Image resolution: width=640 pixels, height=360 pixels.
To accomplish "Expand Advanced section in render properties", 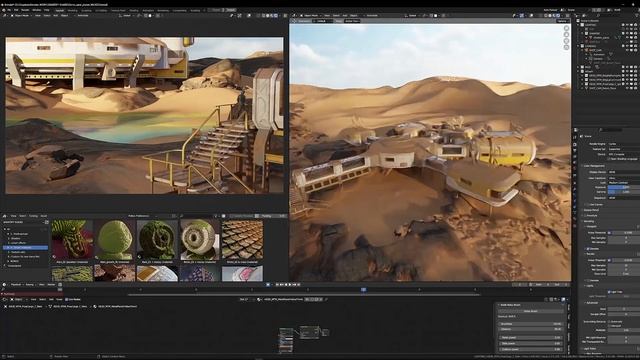I will point(591,303).
